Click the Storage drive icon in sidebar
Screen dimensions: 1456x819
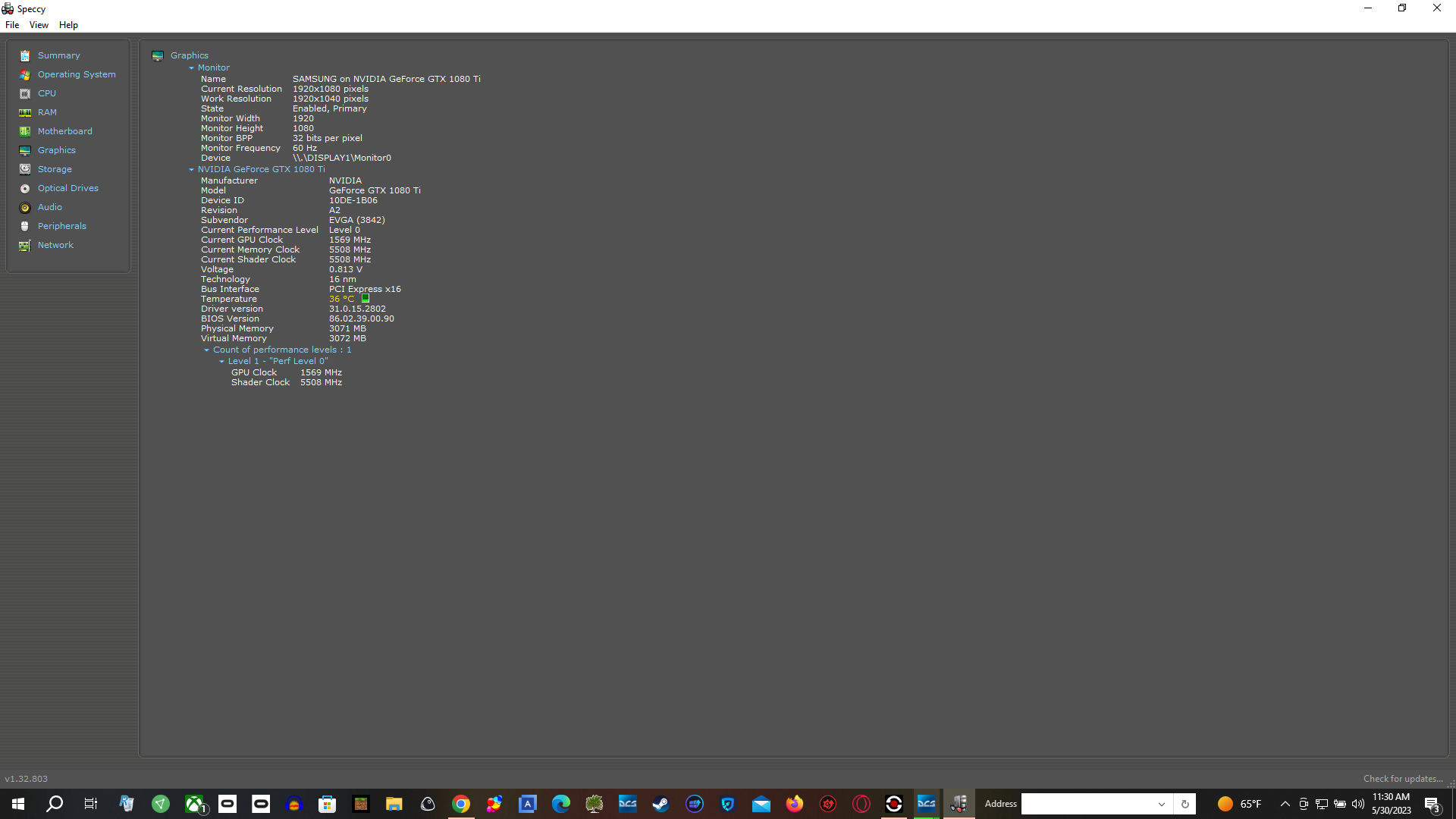point(25,169)
